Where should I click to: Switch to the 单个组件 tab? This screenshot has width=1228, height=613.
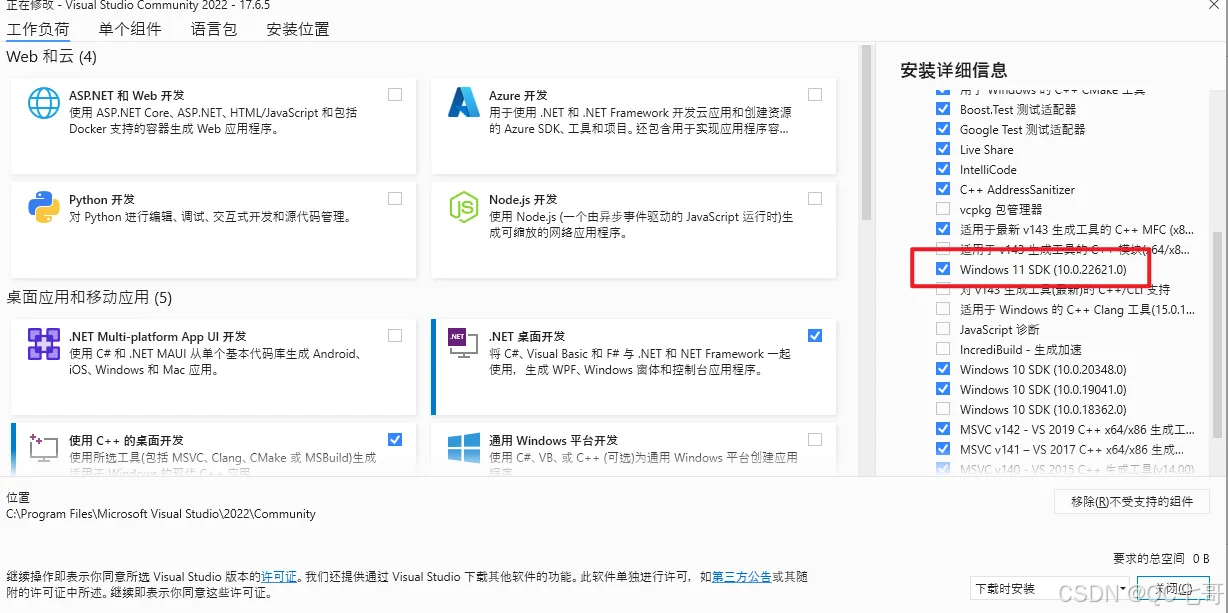pyautogui.click(x=130, y=29)
